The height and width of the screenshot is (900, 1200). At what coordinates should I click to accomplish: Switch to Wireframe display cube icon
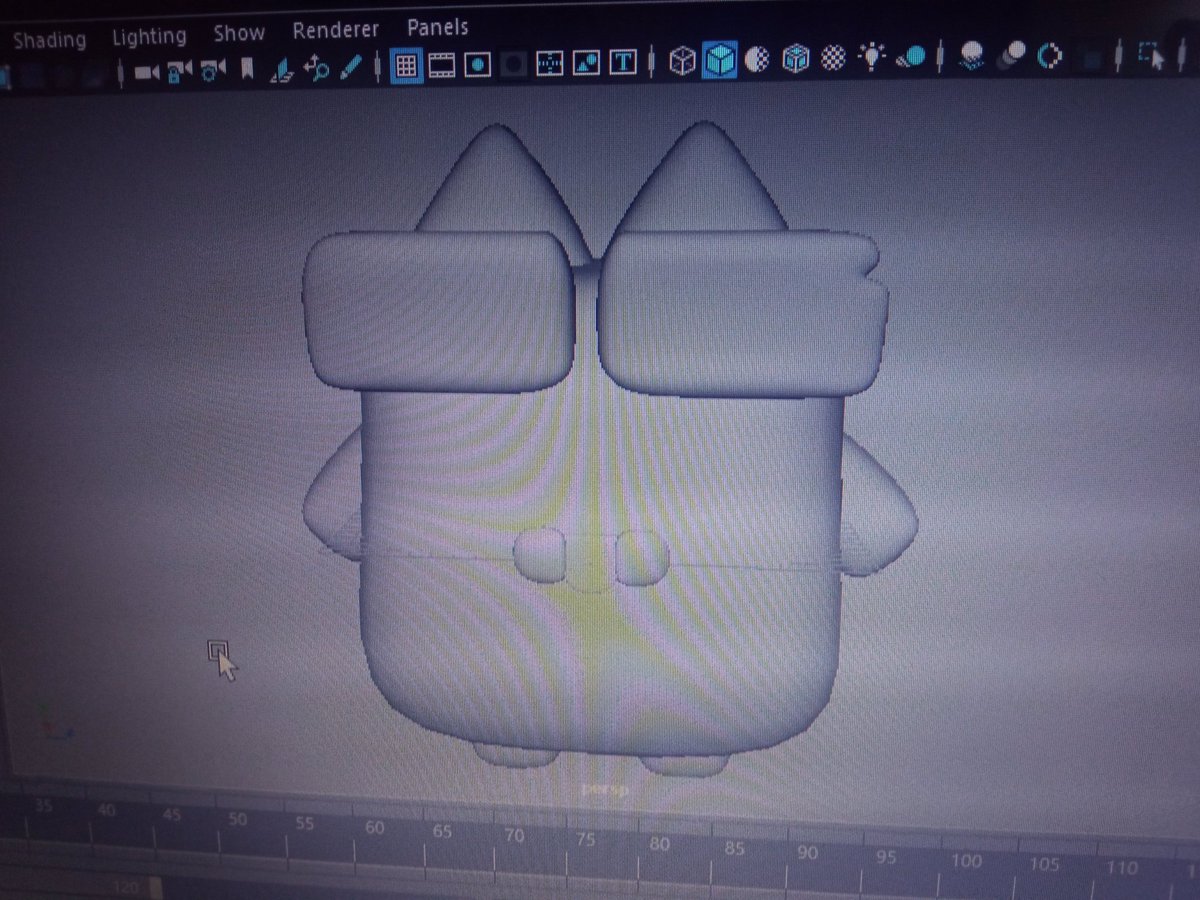(x=682, y=61)
